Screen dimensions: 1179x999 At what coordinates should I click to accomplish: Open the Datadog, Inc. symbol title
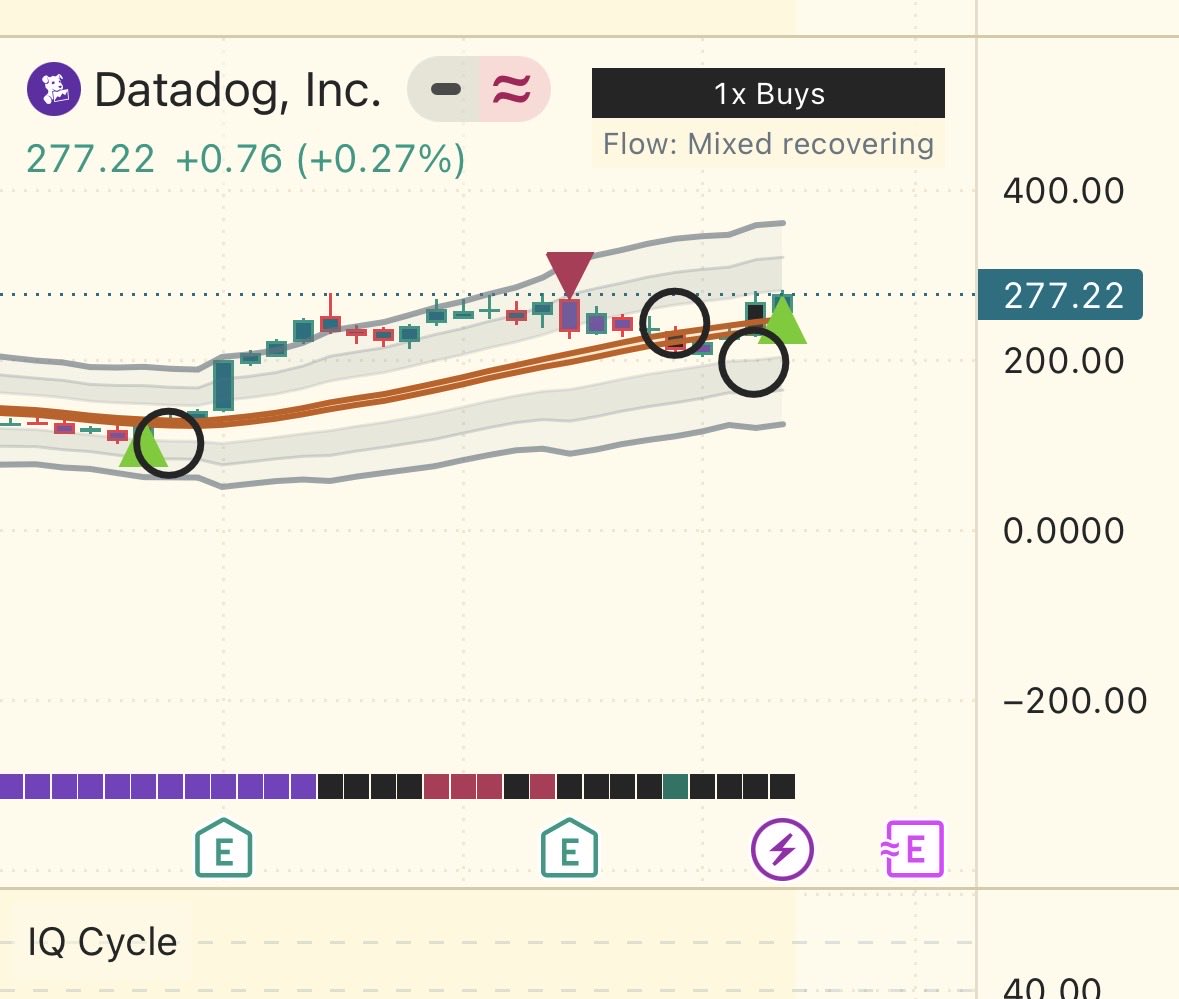pyautogui.click(x=238, y=90)
